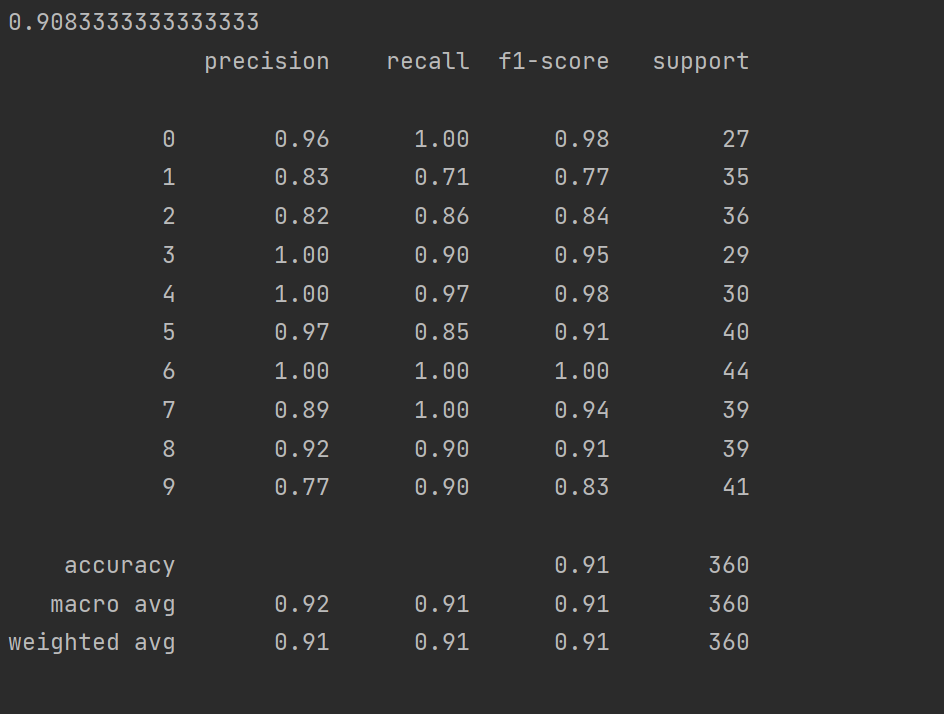944x714 pixels.
Task: Click recall 0.85 for class 5
Action: (441, 332)
